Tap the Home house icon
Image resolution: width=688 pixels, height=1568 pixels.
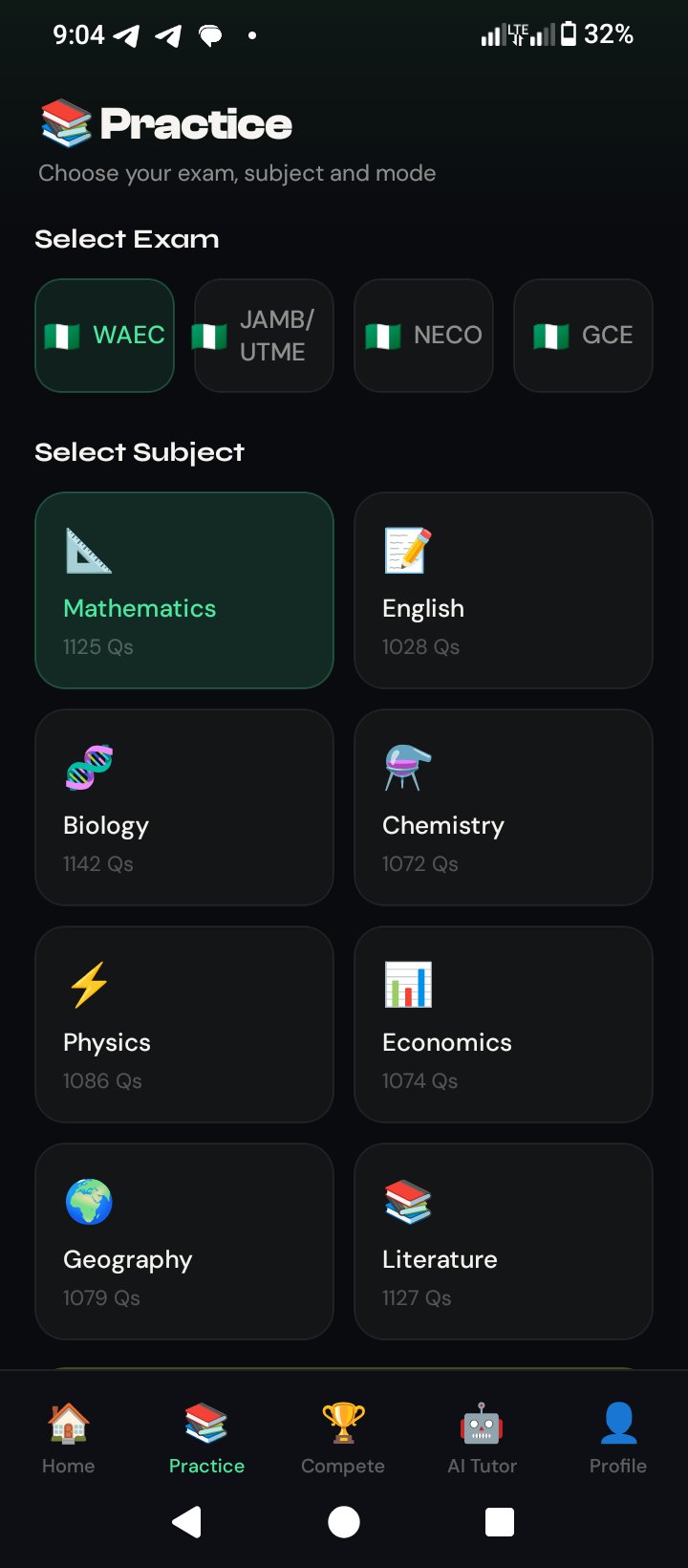click(69, 1423)
